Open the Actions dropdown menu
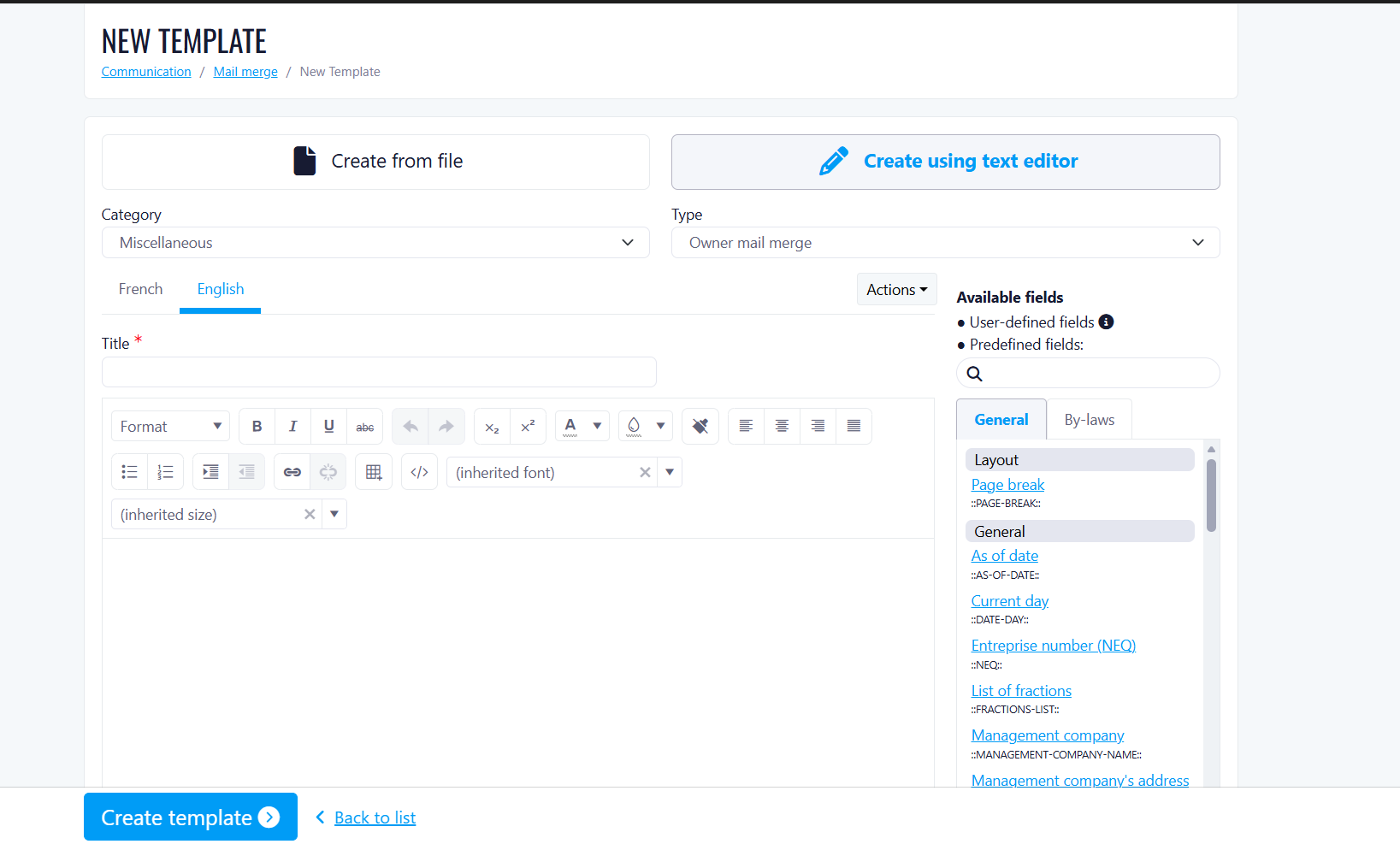1400x844 pixels. (x=897, y=290)
